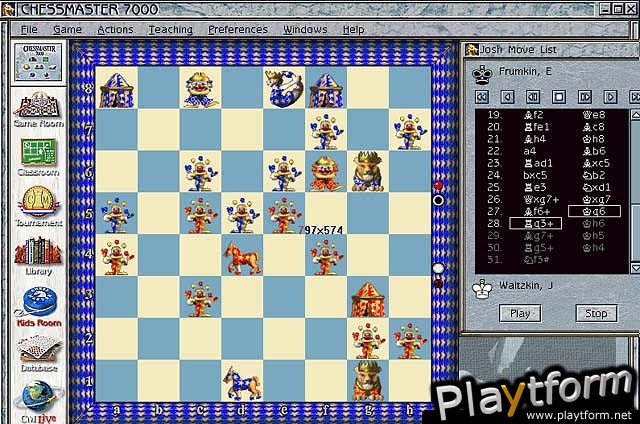Open the Game menu
This screenshot has height=424, width=640.
coord(67,29)
